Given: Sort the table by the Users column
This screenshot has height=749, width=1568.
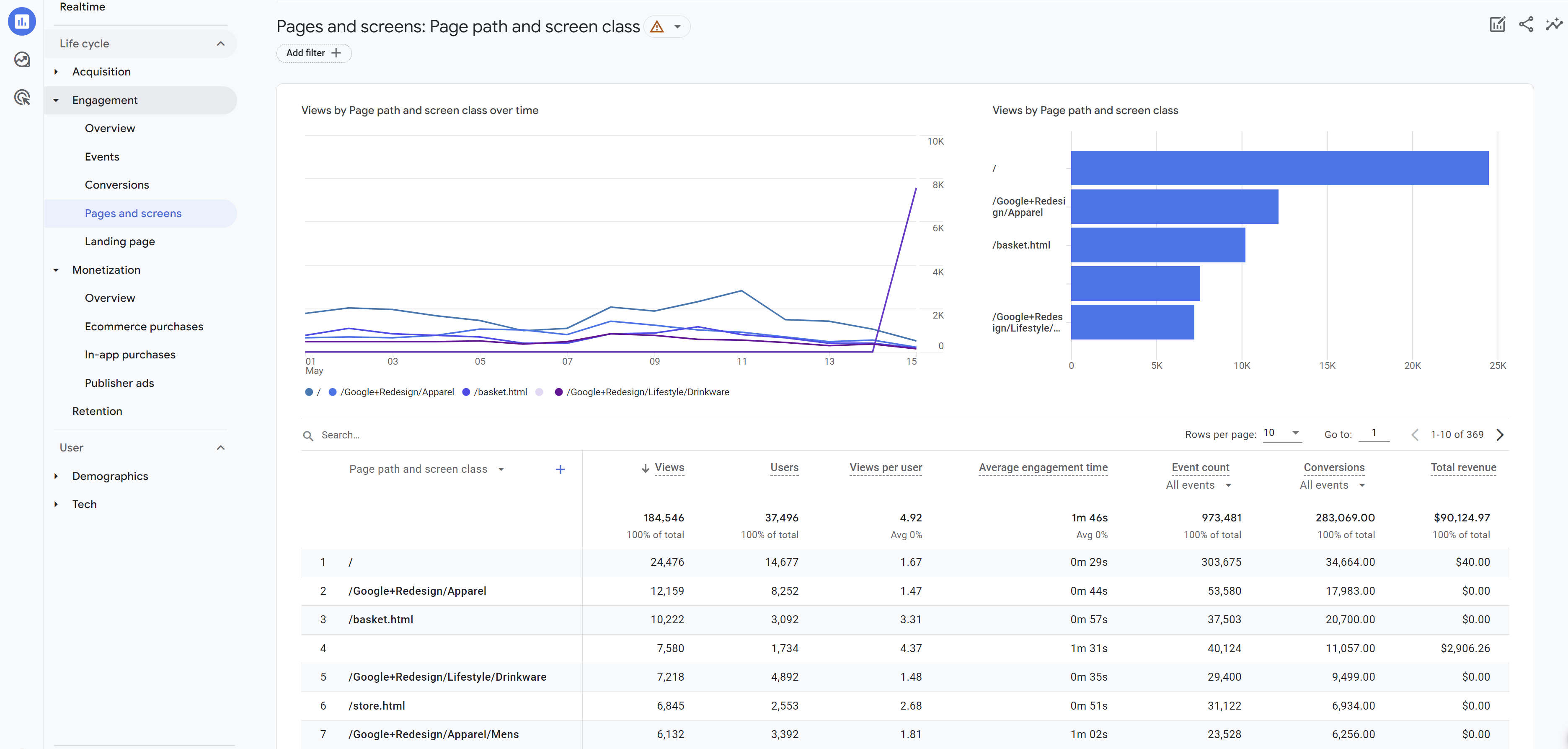Looking at the screenshot, I should (x=784, y=468).
